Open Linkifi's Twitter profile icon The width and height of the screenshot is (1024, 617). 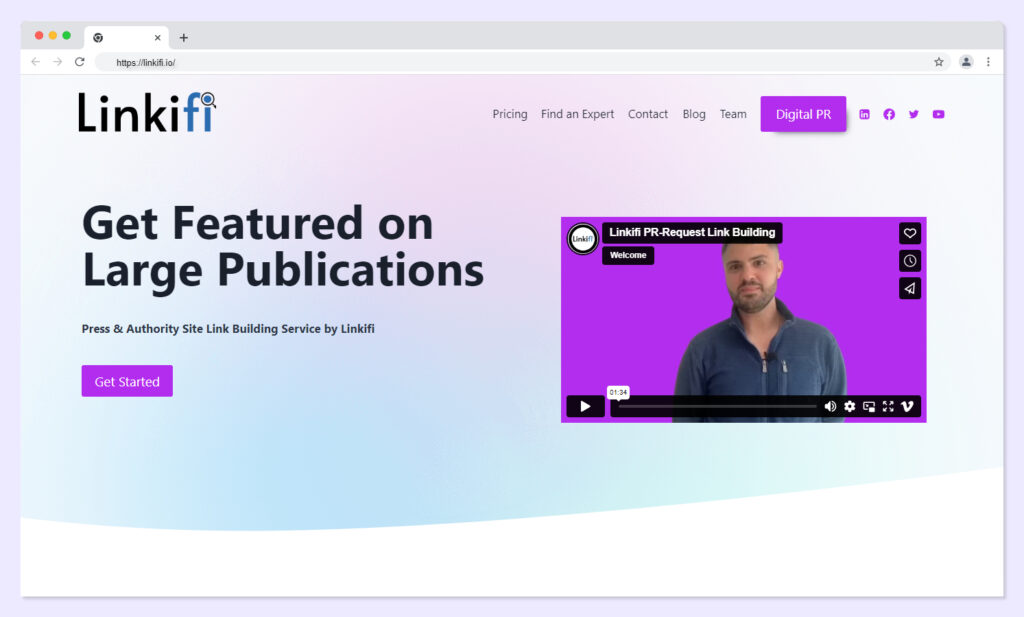[914, 114]
